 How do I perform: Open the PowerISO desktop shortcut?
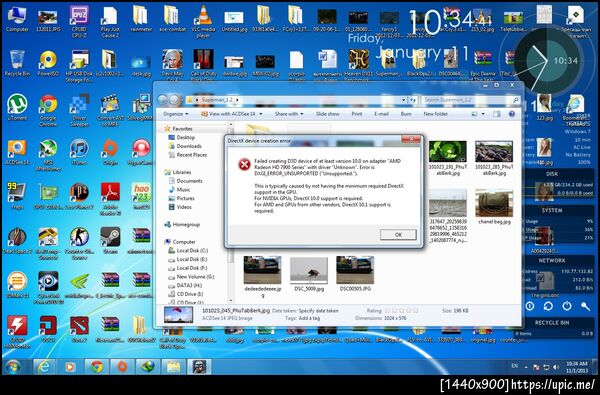48,64
